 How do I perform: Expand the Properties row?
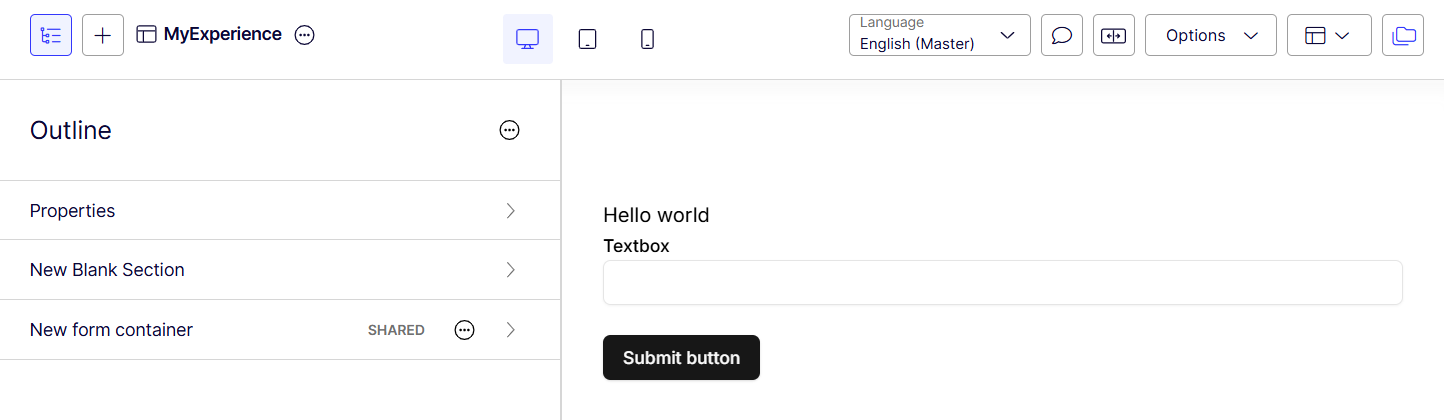(x=280, y=210)
